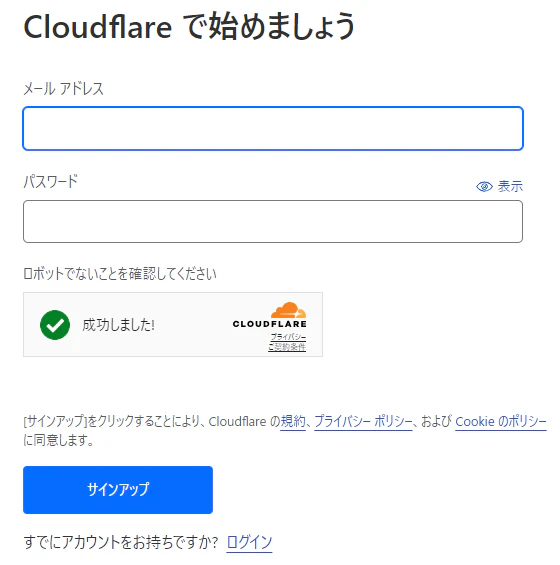Click the orange Cloudflare cloud logo
560x565 pixels.
coord(288,310)
